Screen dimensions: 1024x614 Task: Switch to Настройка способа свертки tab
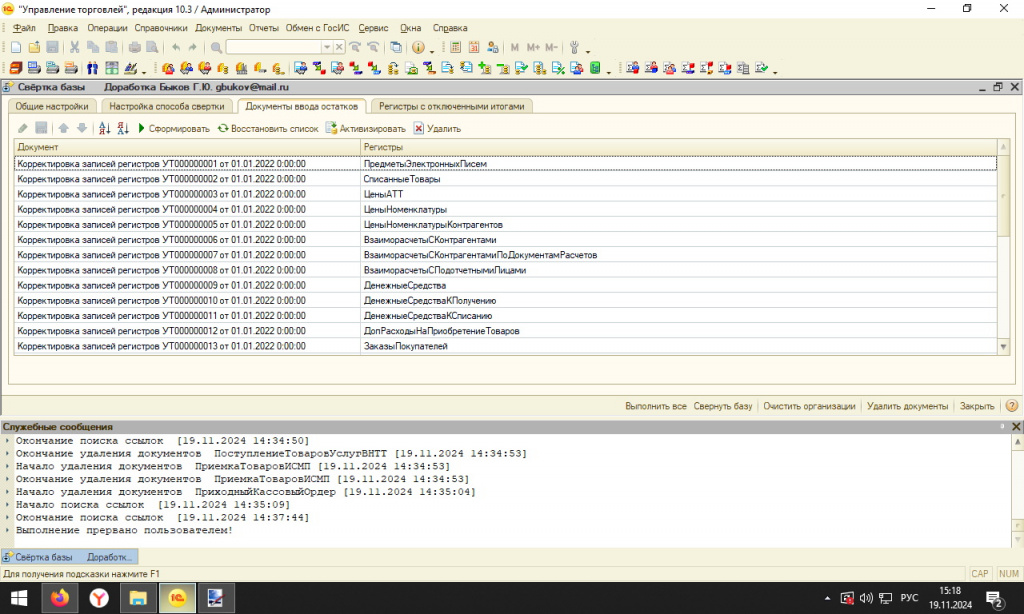[167, 106]
